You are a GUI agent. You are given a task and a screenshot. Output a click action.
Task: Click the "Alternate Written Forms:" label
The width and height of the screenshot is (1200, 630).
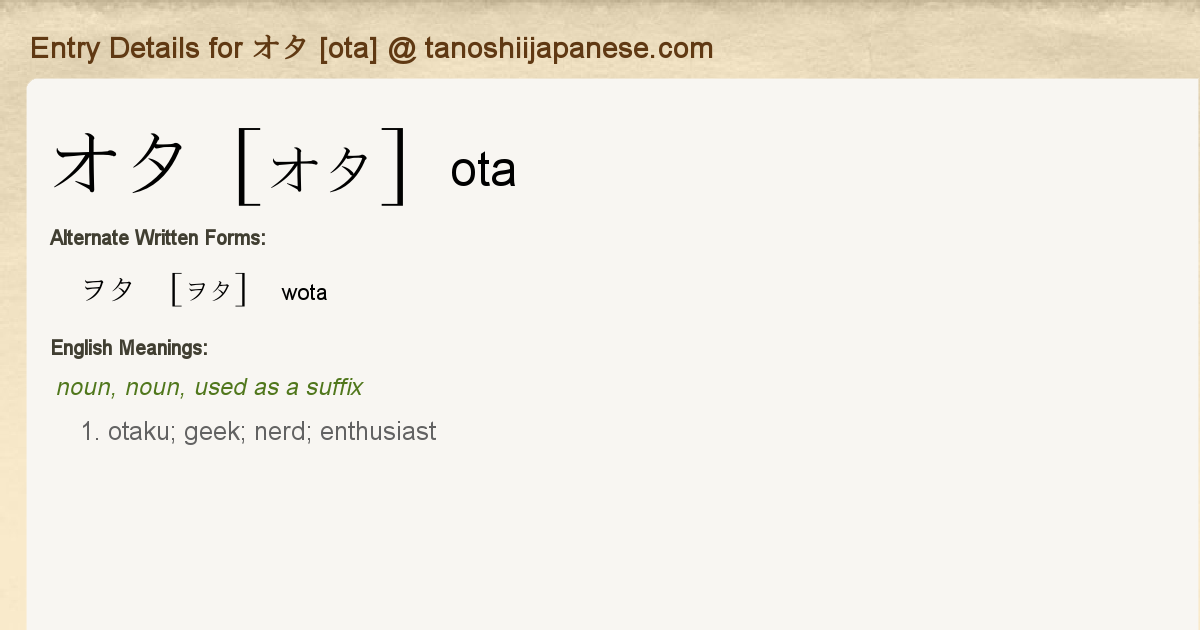pos(158,238)
